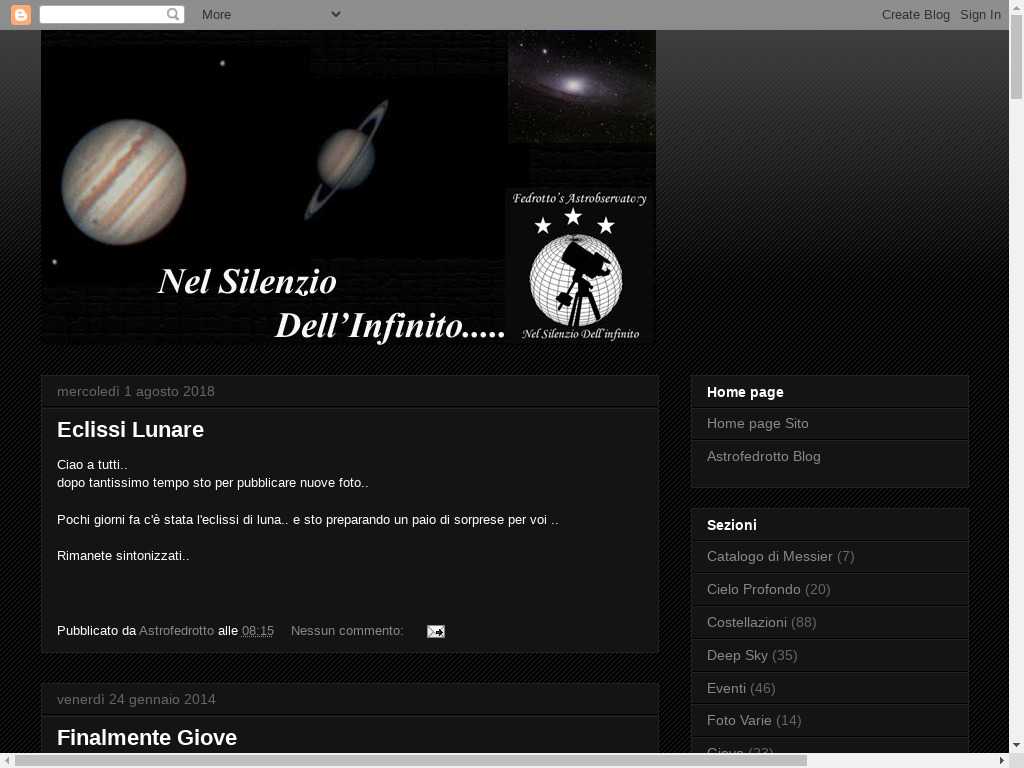The height and width of the screenshot is (768, 1024).
Task: Select the Catalogo di Messier section
Action: (769, 556)
